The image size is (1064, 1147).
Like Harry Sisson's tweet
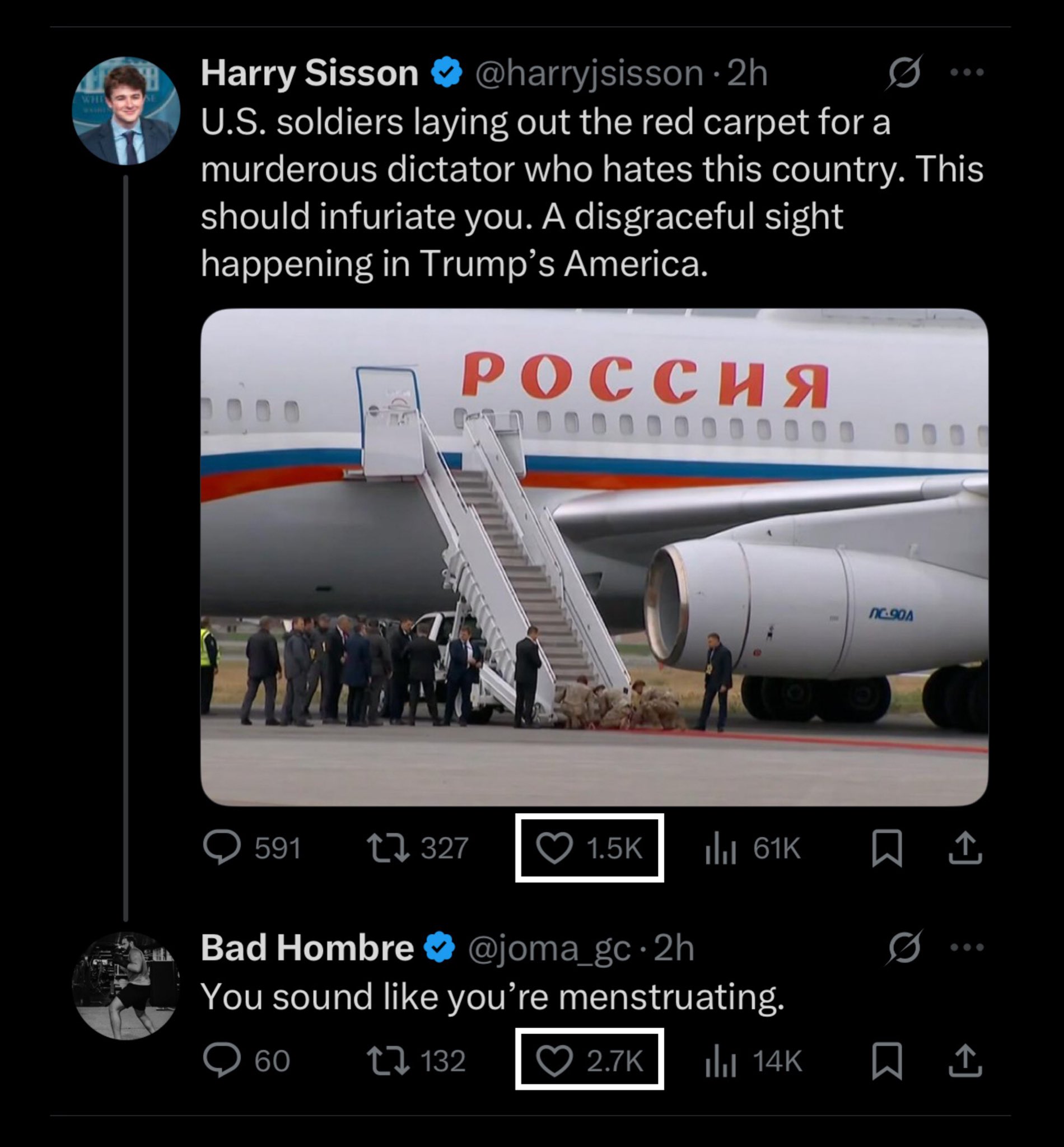pyautogui.click(x=554, y=848)
